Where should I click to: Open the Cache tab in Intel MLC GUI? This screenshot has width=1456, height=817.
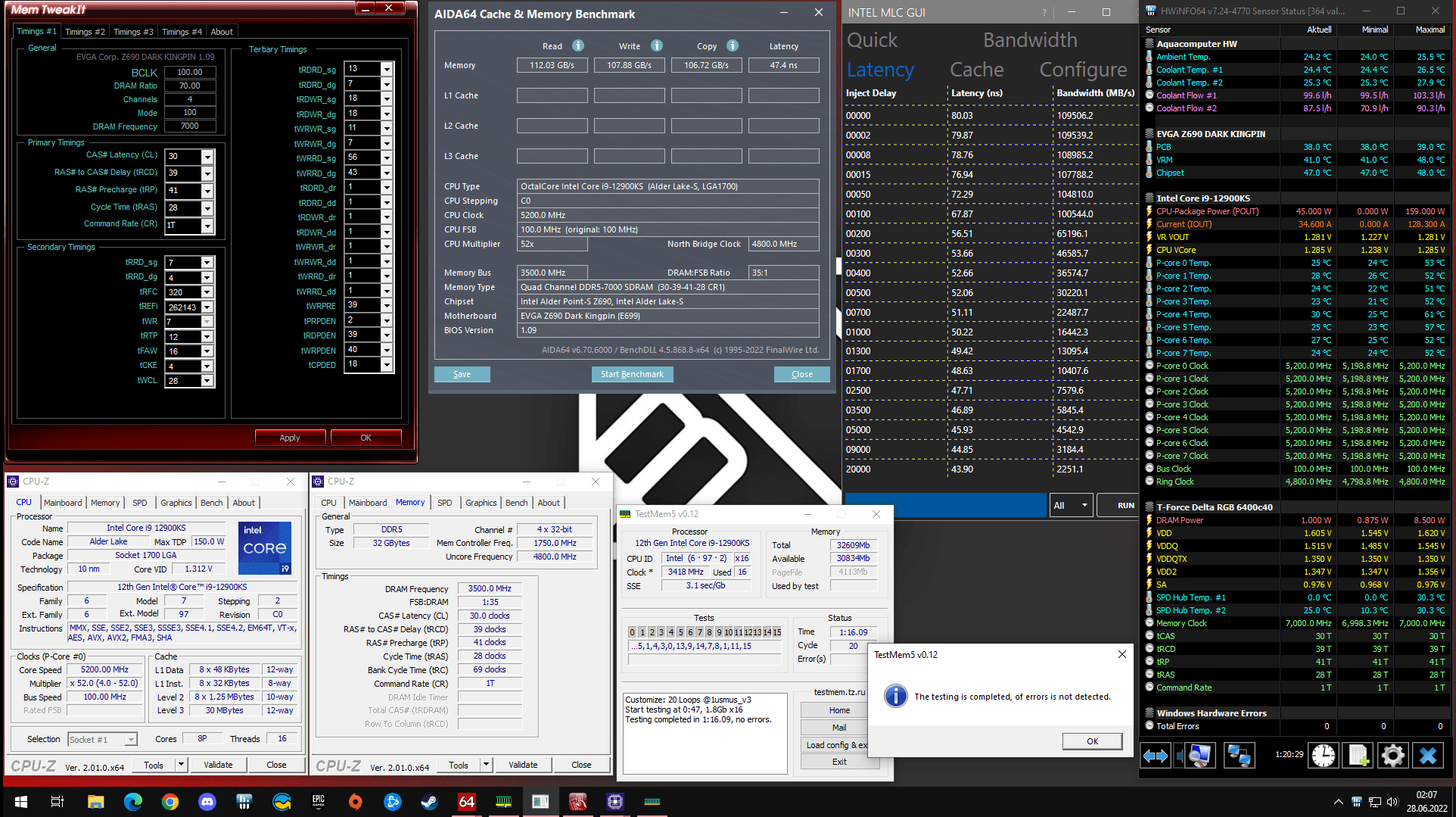(x=977, y=70)
